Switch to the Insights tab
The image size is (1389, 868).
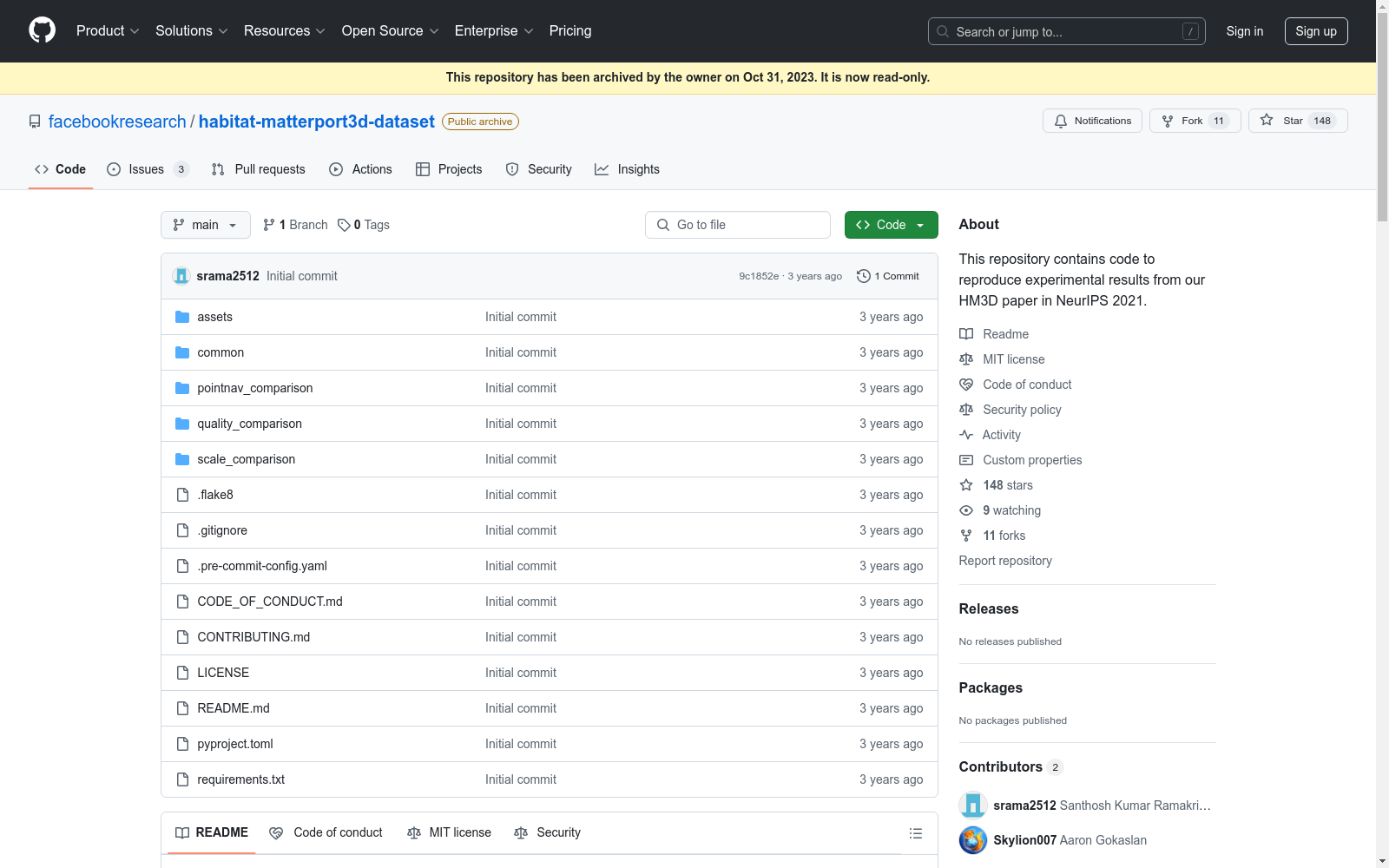[627, 169]
